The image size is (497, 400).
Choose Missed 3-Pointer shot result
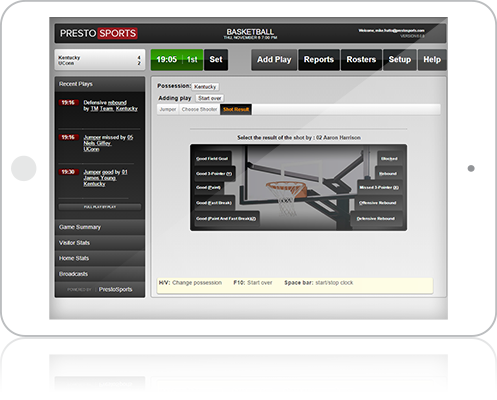click(379, 187)
